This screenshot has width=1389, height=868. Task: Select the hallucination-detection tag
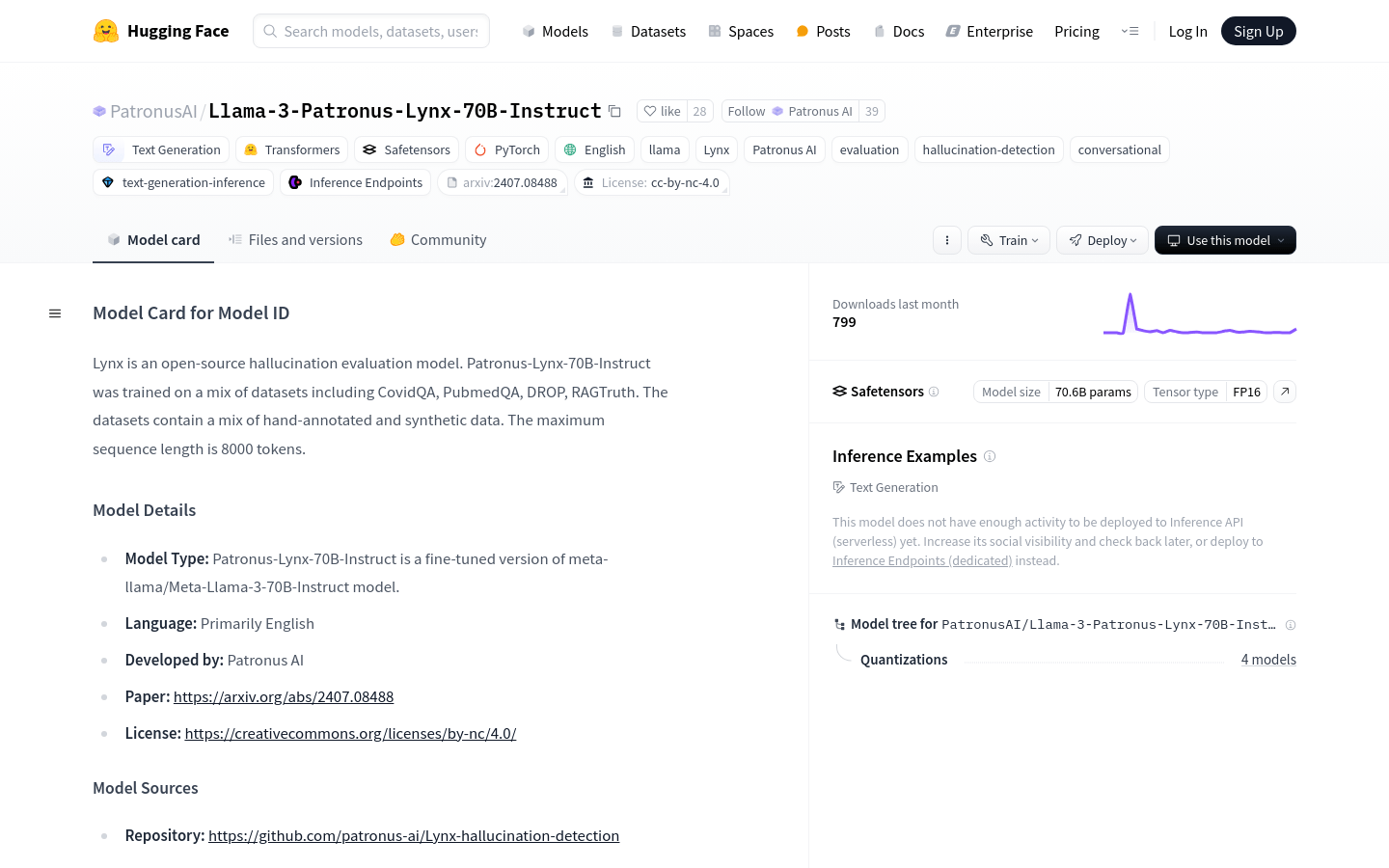pyautogui.click(x=989, y=149)
